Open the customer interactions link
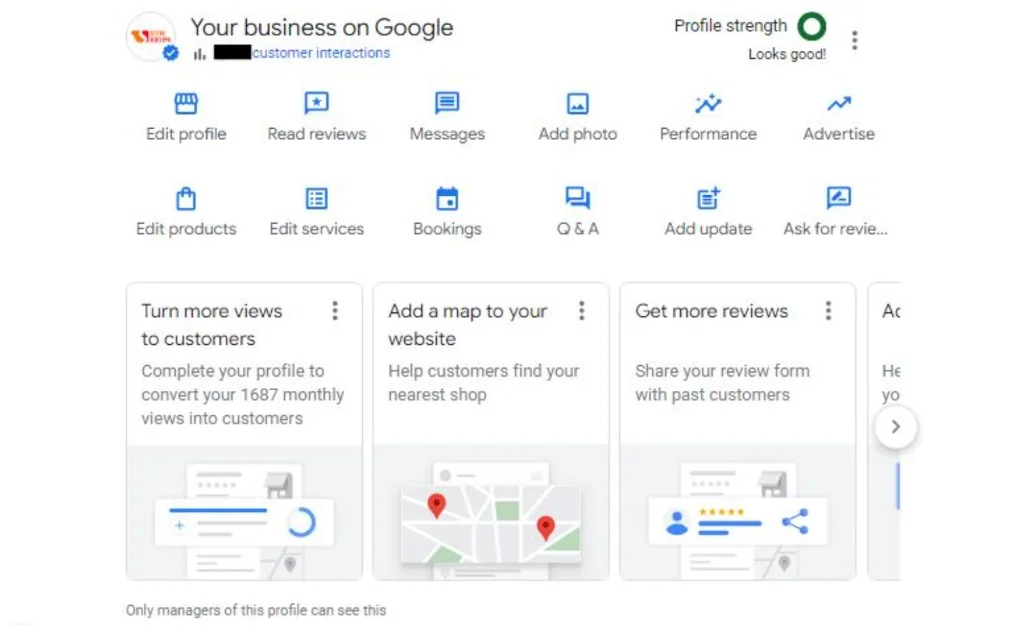 (x=321, y=53)
